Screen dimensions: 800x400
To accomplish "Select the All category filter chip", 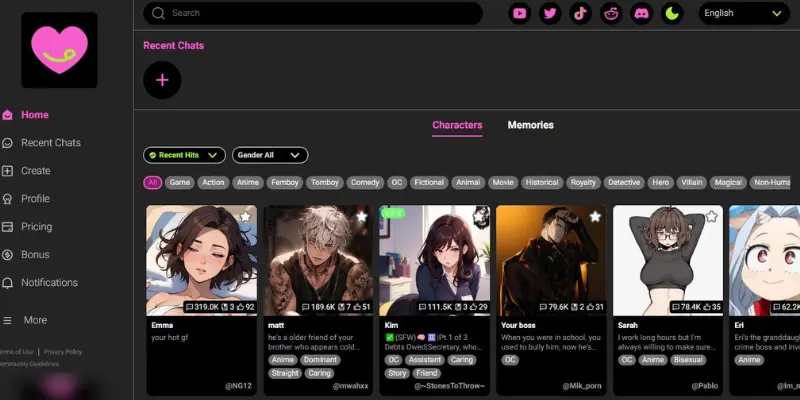I will (x=153, y=183).
